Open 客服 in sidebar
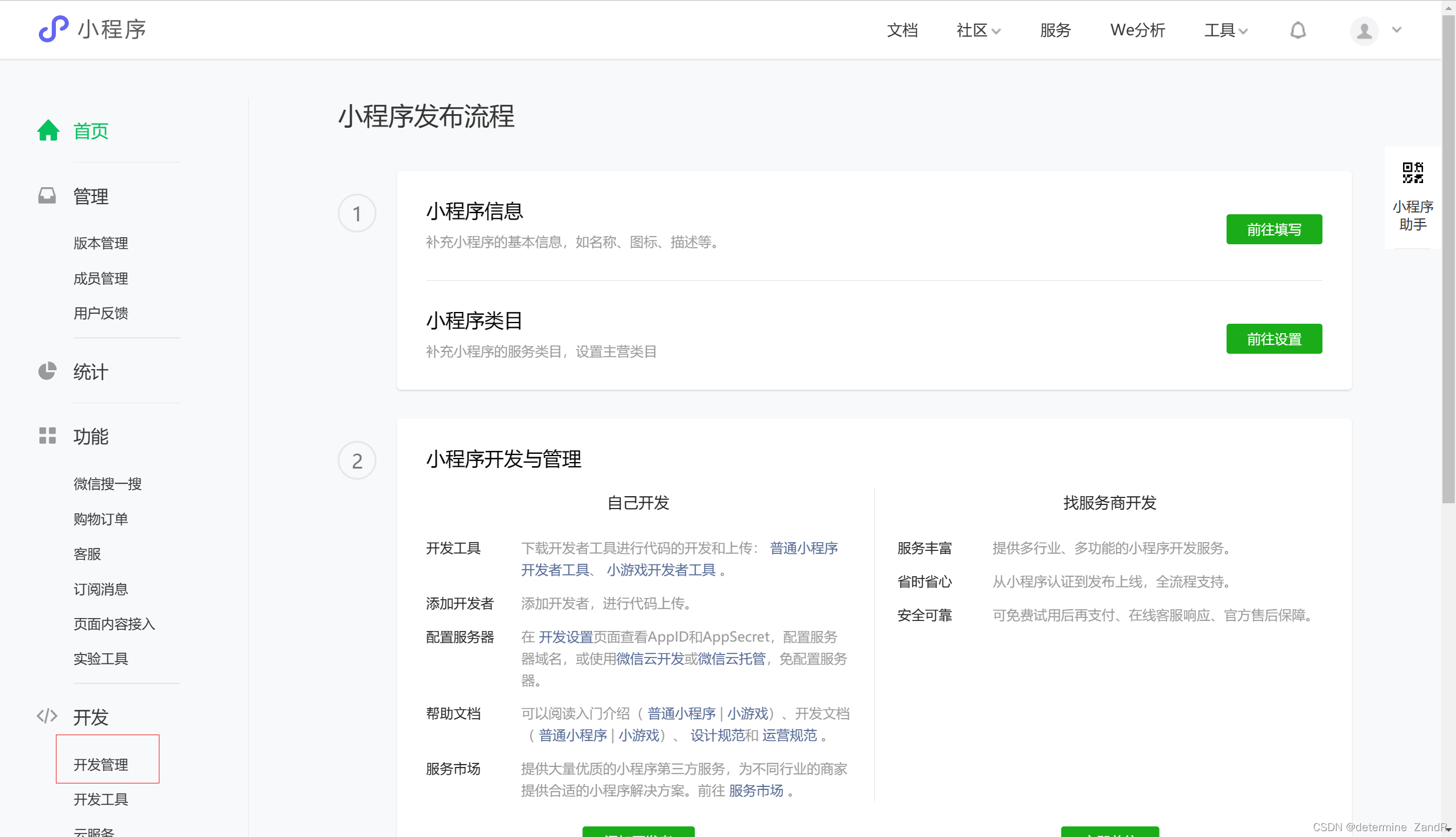The width and height of the screenshot is (1456, 837). pyautogui.click(x=87, y=554)
